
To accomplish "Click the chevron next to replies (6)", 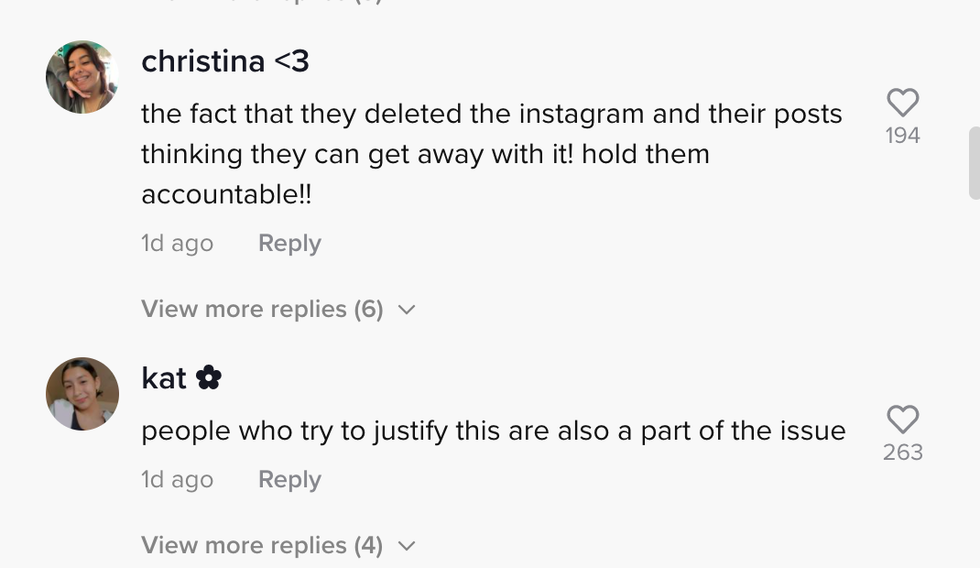I will point(406,310).
